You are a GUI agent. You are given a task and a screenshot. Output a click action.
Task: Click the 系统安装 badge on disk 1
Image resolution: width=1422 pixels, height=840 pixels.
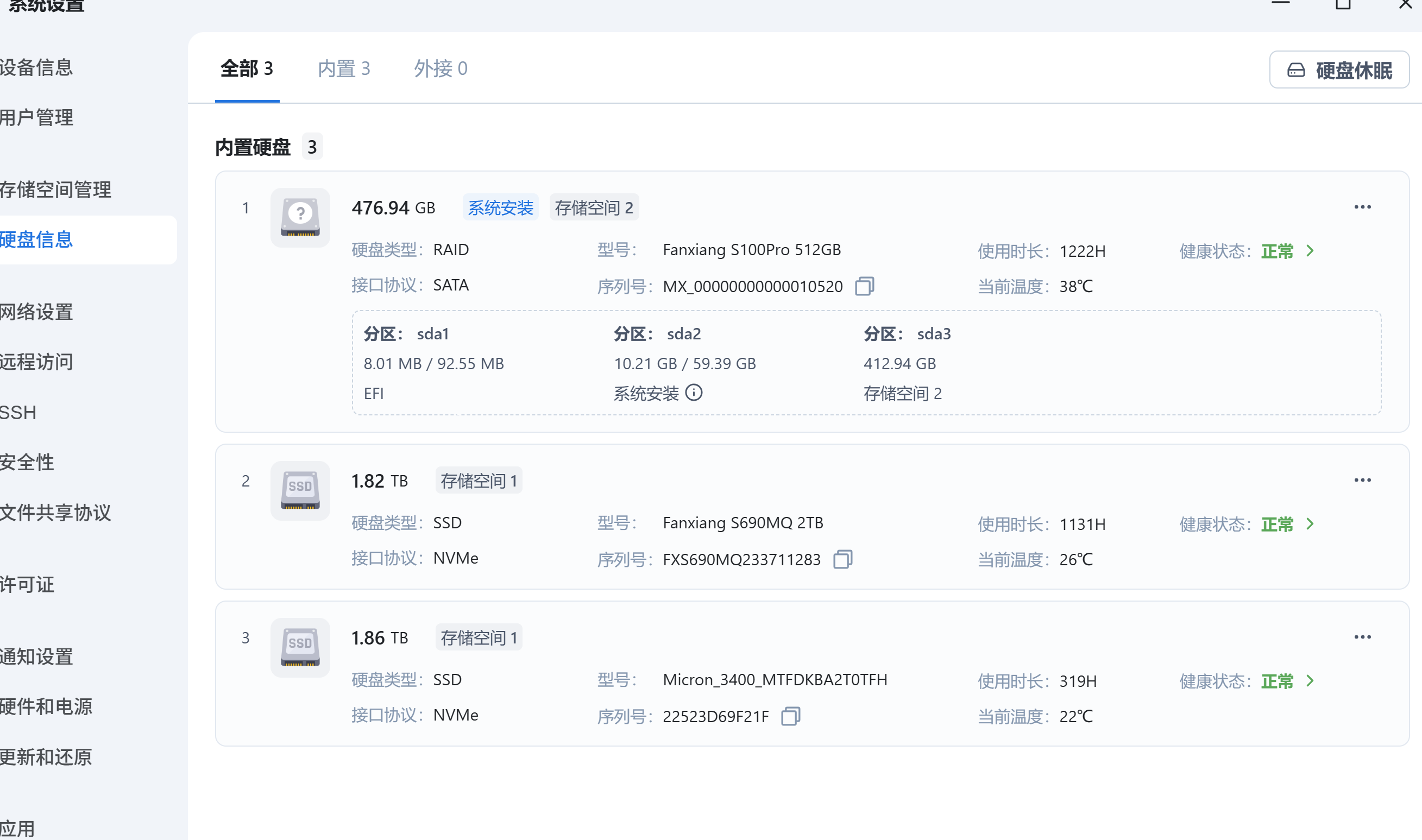coord(500,207)
